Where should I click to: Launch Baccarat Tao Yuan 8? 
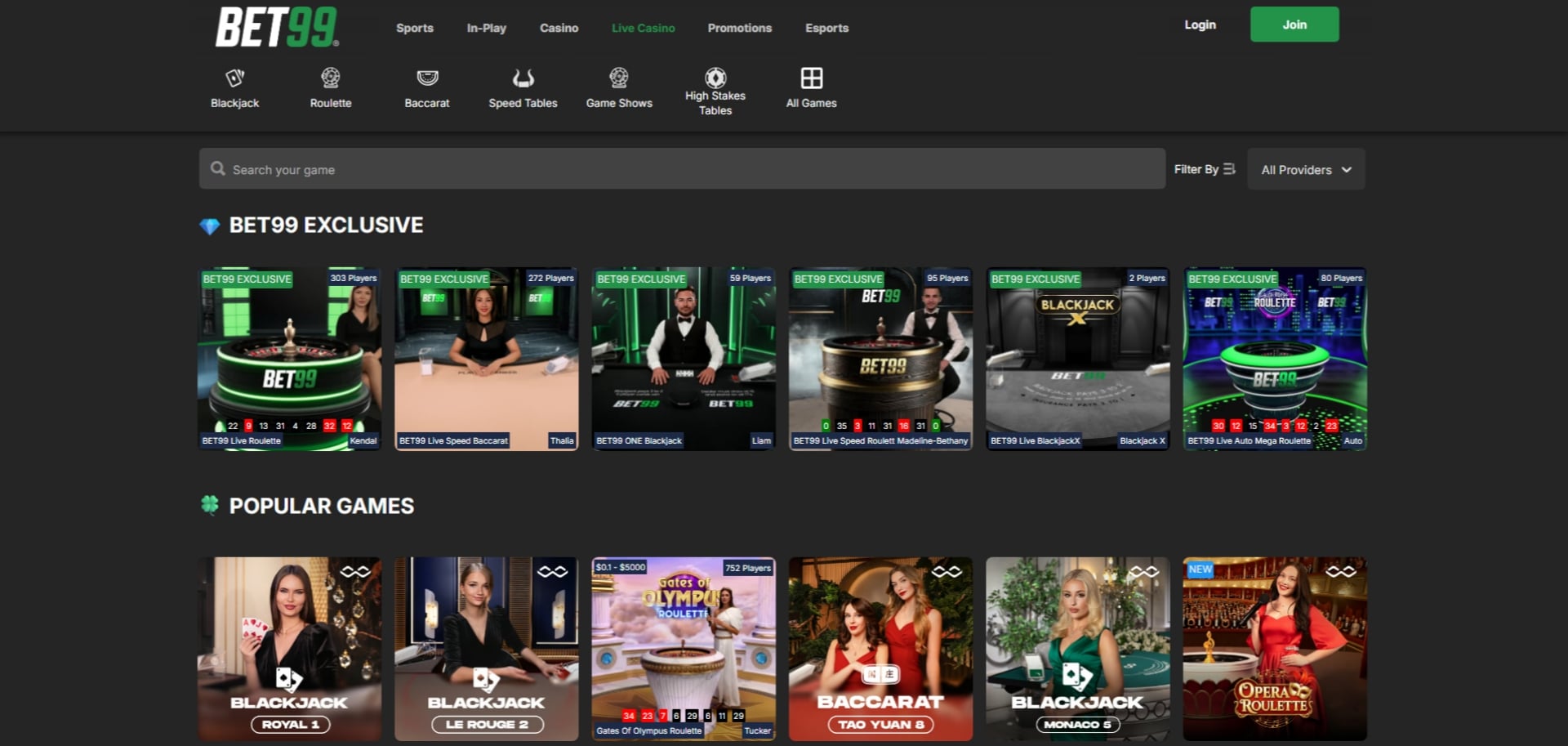click(x=880, y=650)
